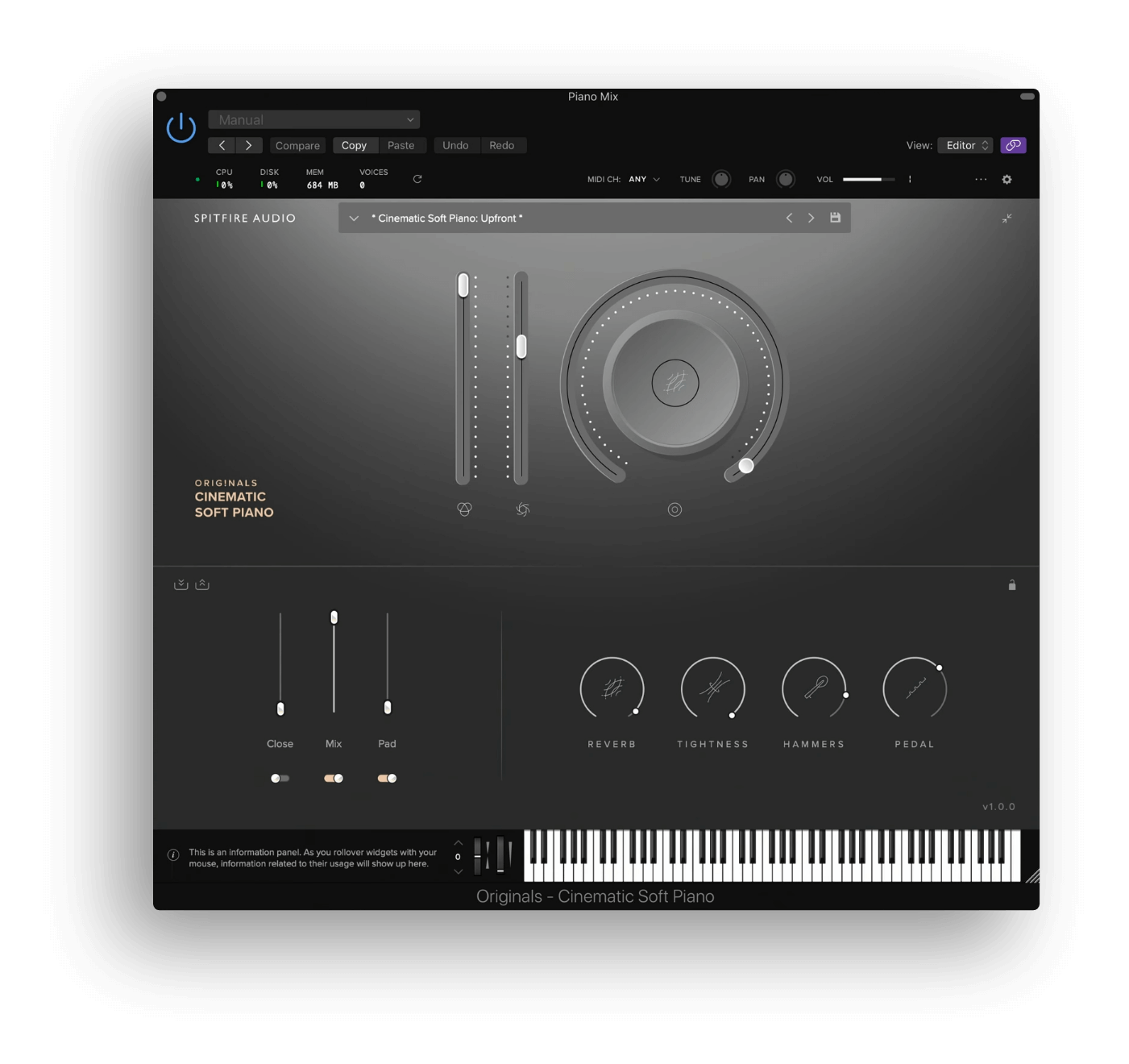The width and height of the screenshot is (1129, 1064).
Task: Select next preset arrow in preset bar
Action: coord(811,218)
